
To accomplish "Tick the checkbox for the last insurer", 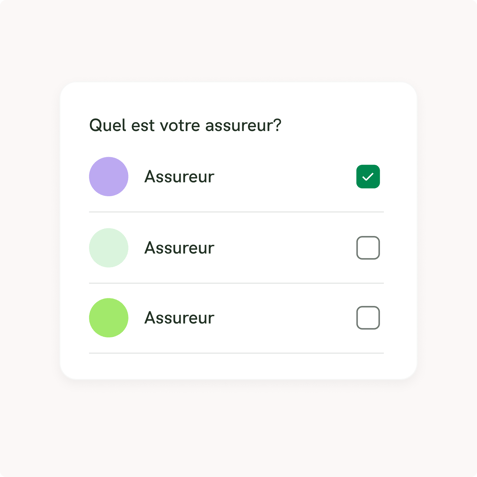I will (368, 318).
